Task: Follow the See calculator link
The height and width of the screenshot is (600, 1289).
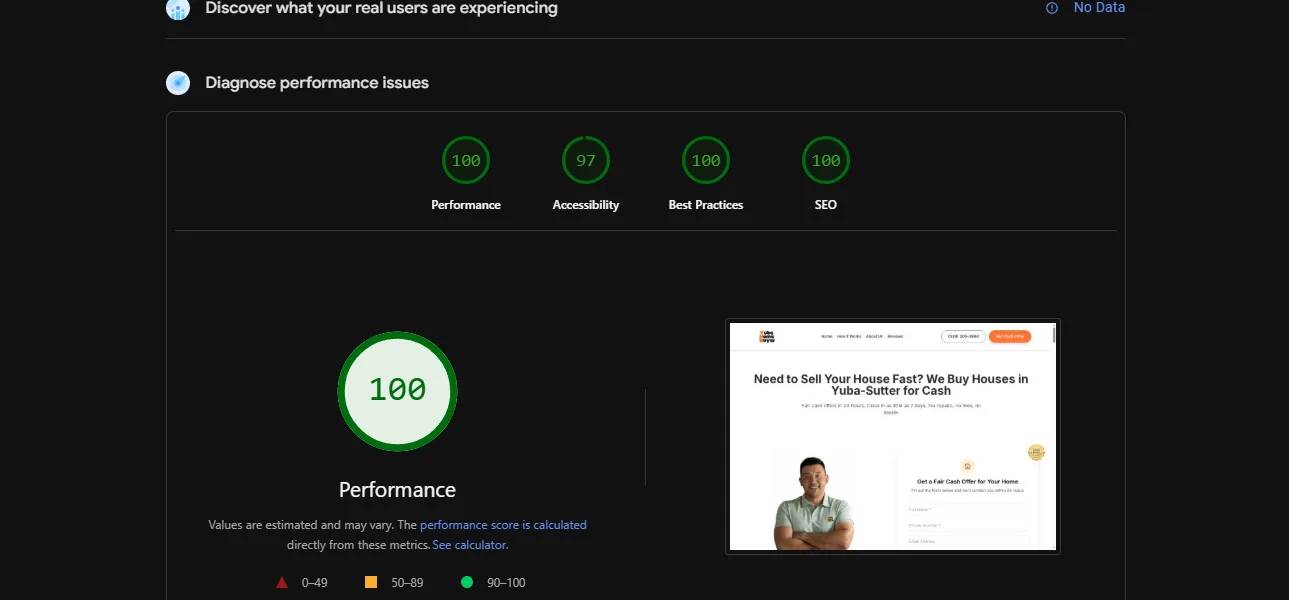Action: tap(470, 545)
